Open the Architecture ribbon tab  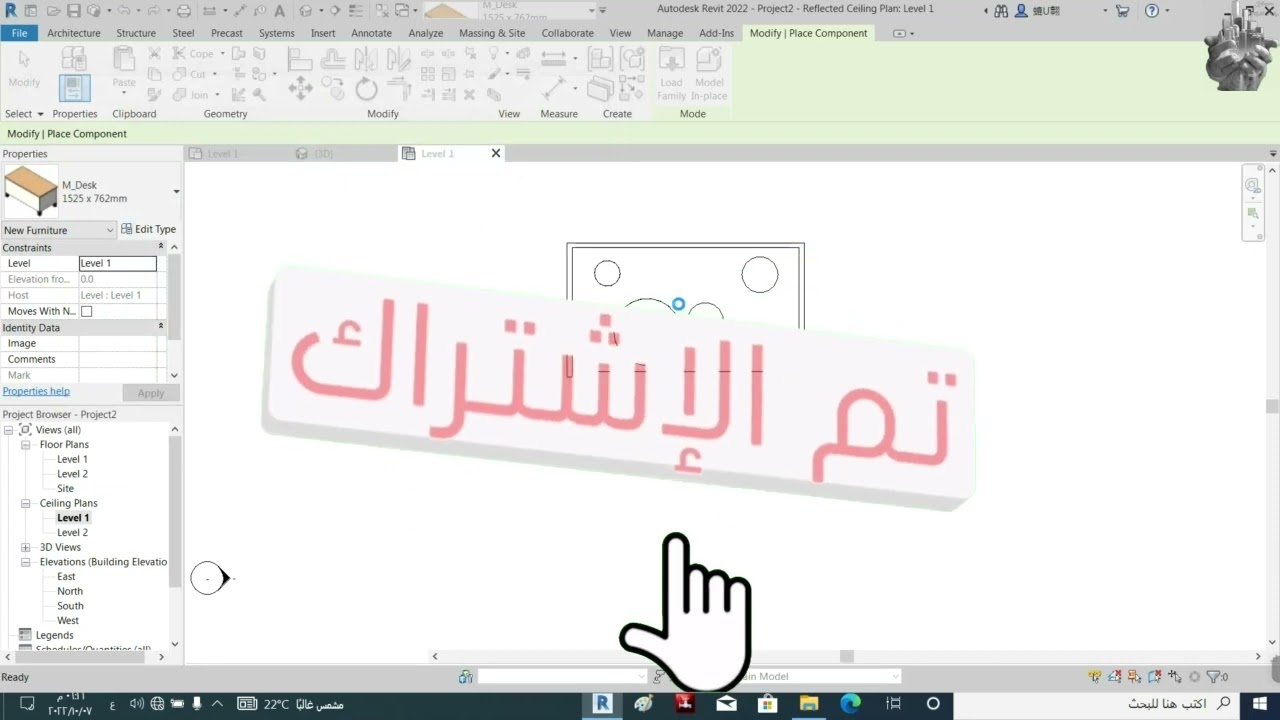(x=74, y=33)
